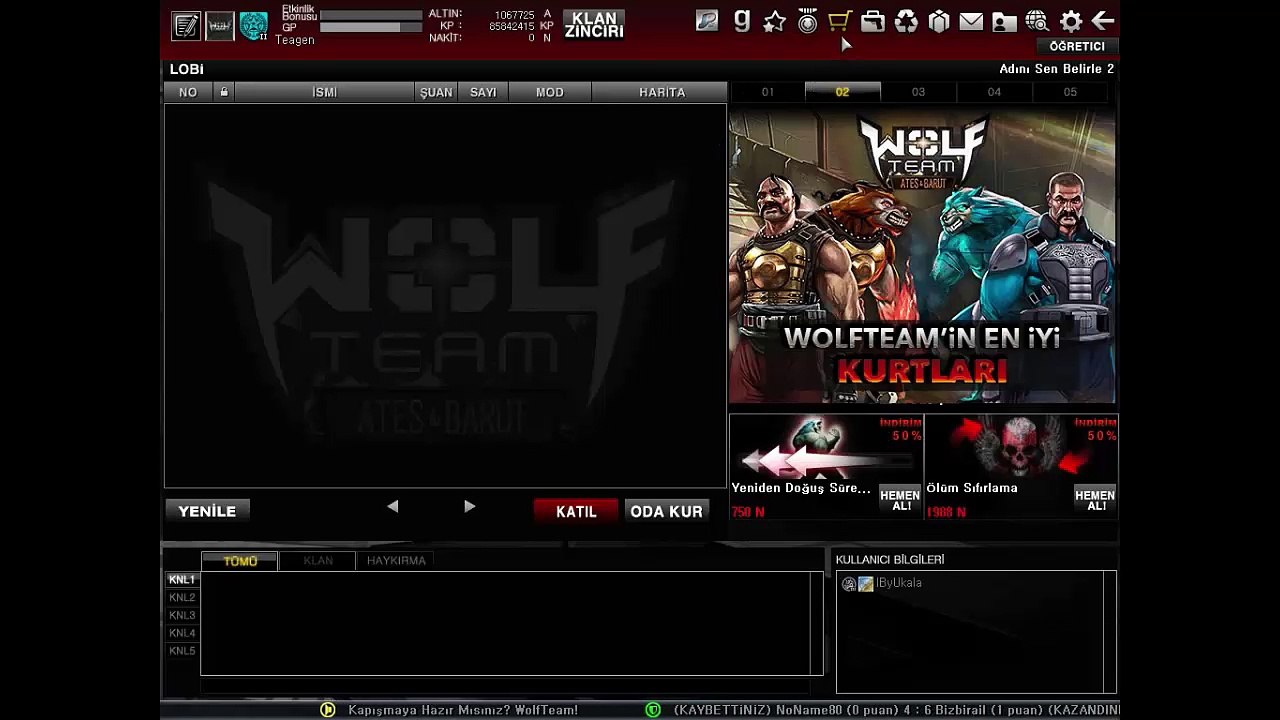Select user IByUkala in user list

coord(882,584)
